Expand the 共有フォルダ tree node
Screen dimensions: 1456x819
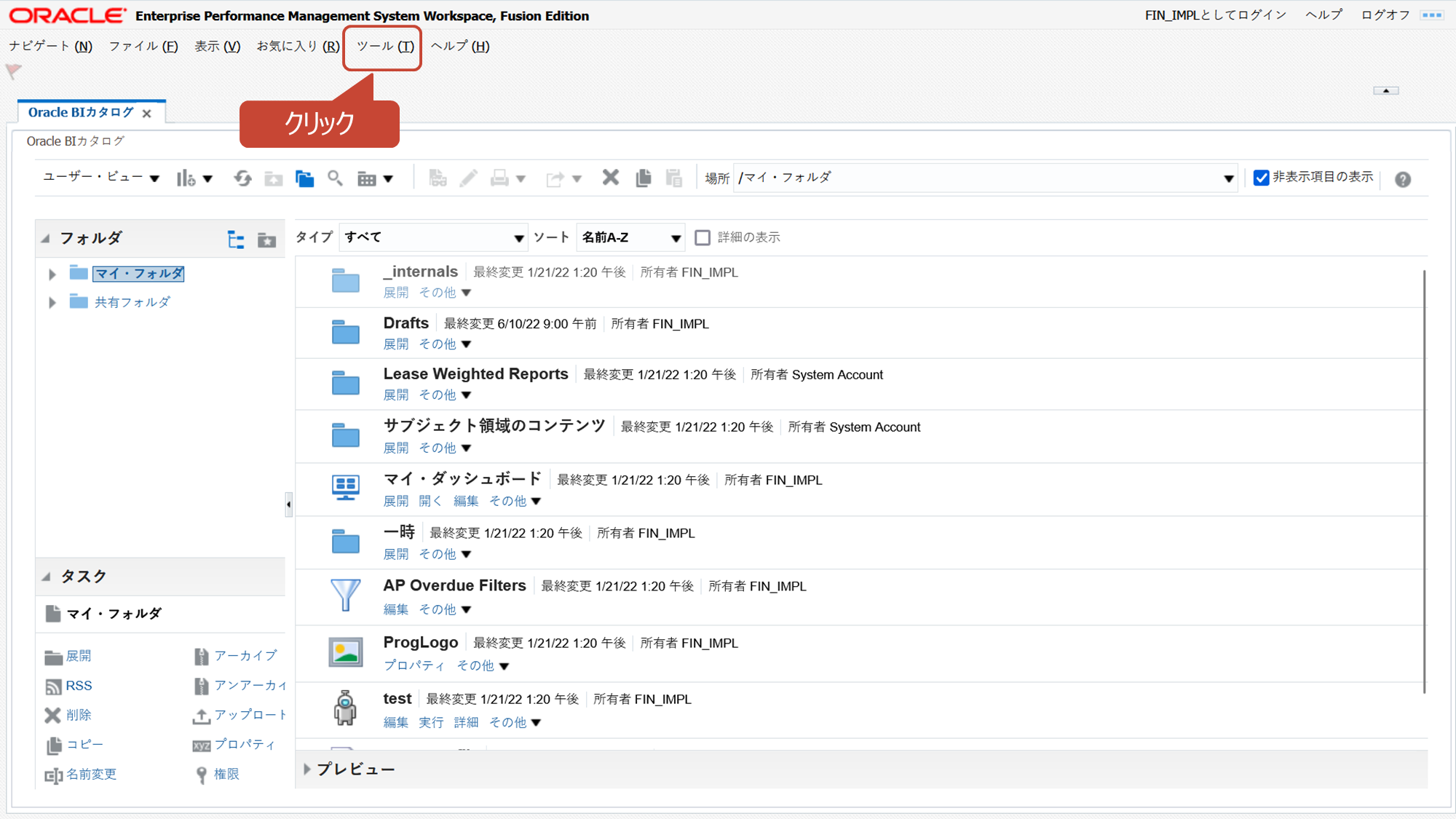(x=52, y=302)
